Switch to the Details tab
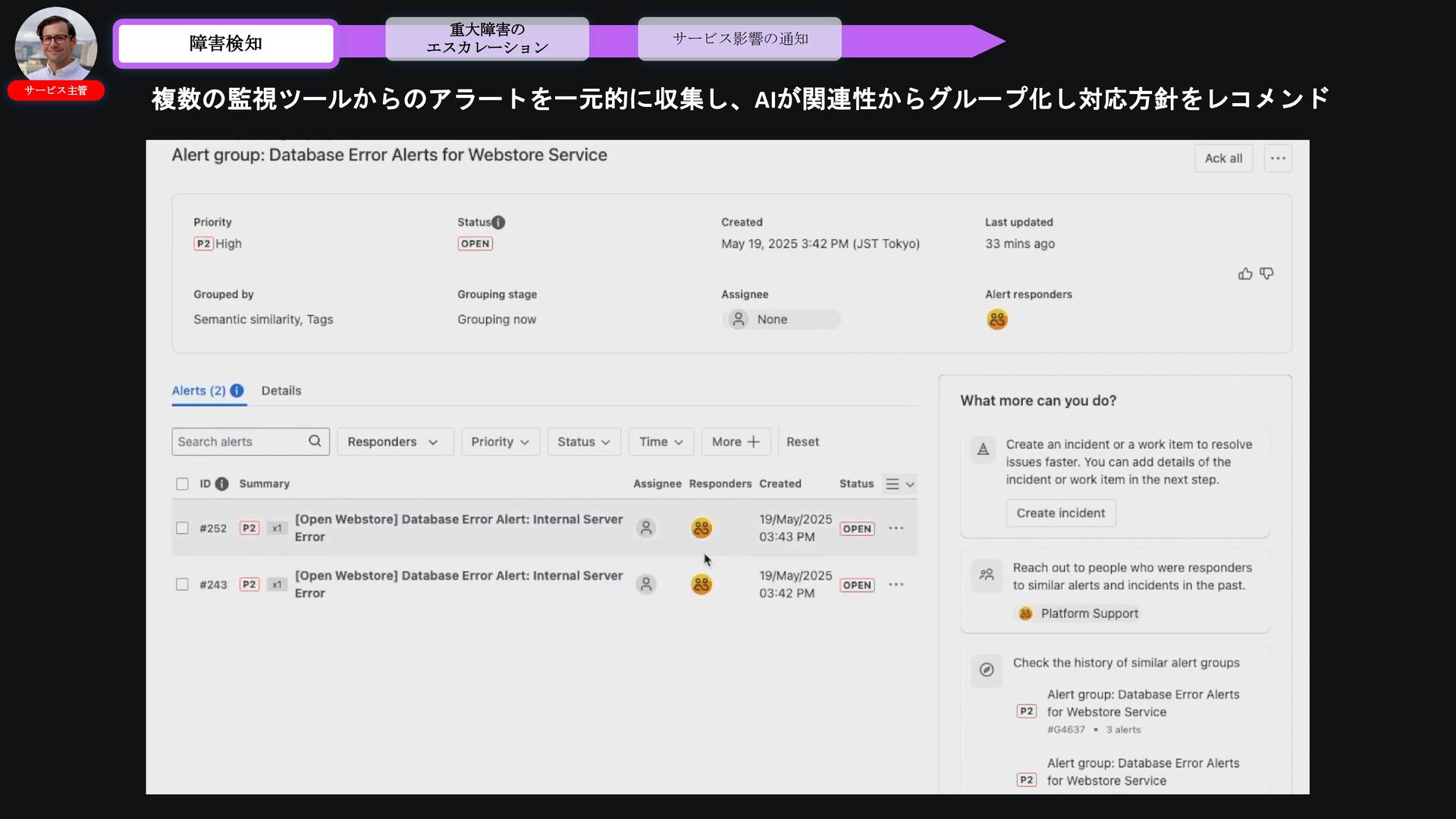The height and width of the screenshot is (819, 1456). coord(281,391)
